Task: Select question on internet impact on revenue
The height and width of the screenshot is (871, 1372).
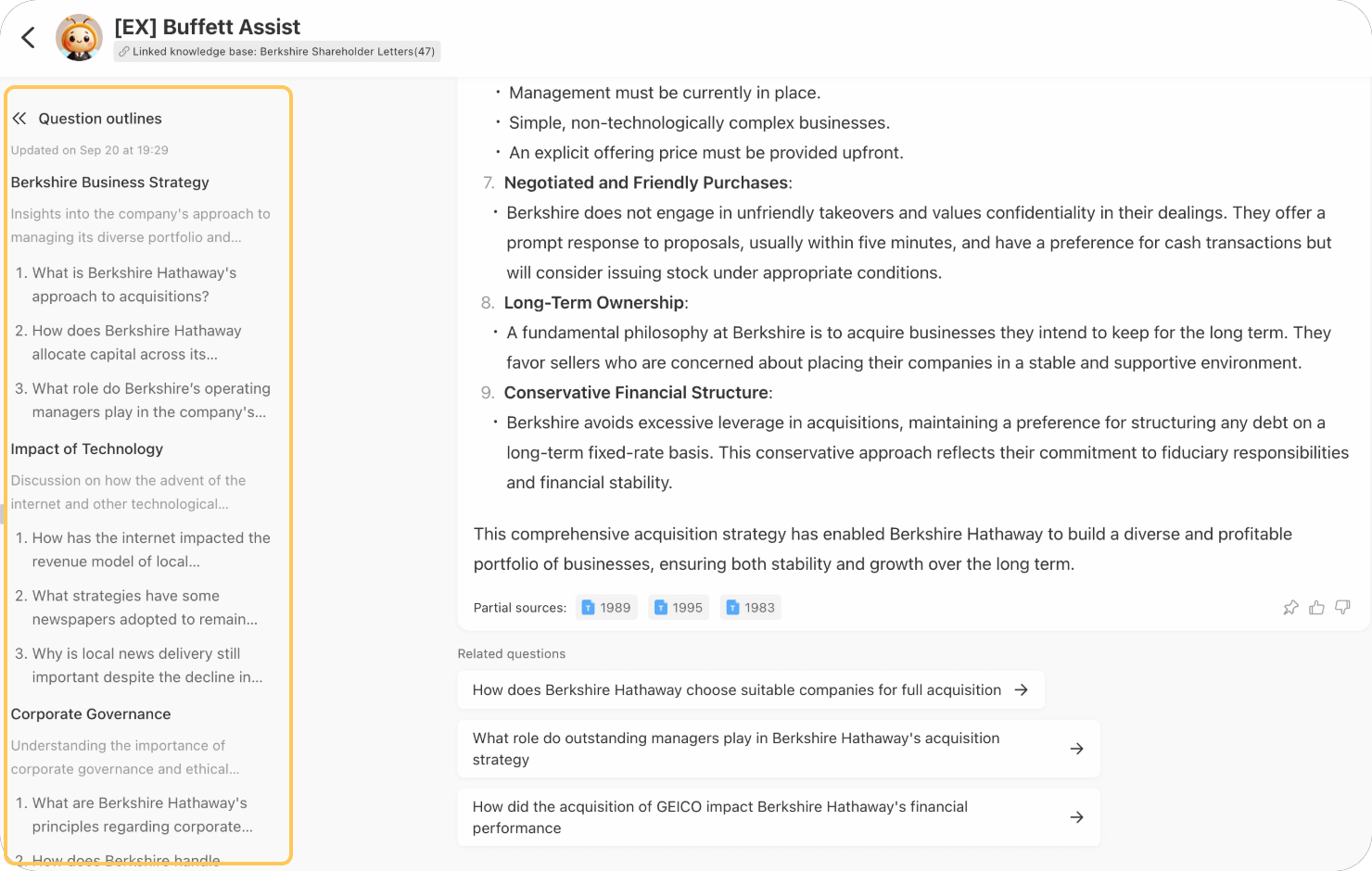Action: coord(150,549)
